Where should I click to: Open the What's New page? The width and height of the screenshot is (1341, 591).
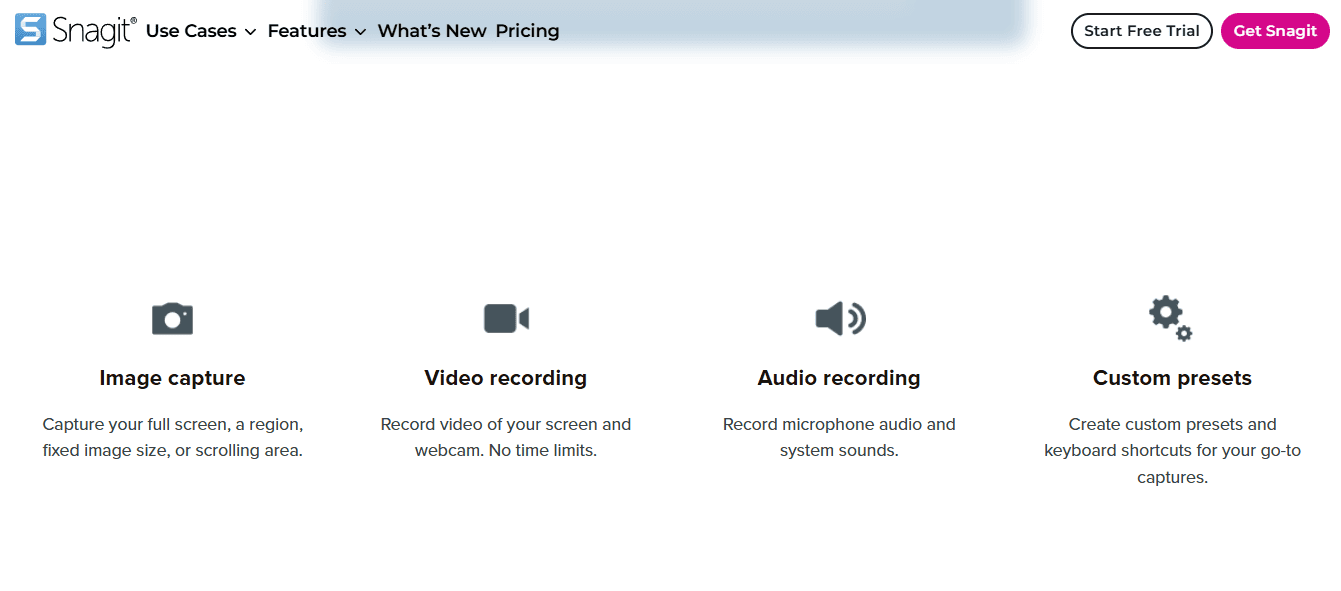tap(432, 31)
